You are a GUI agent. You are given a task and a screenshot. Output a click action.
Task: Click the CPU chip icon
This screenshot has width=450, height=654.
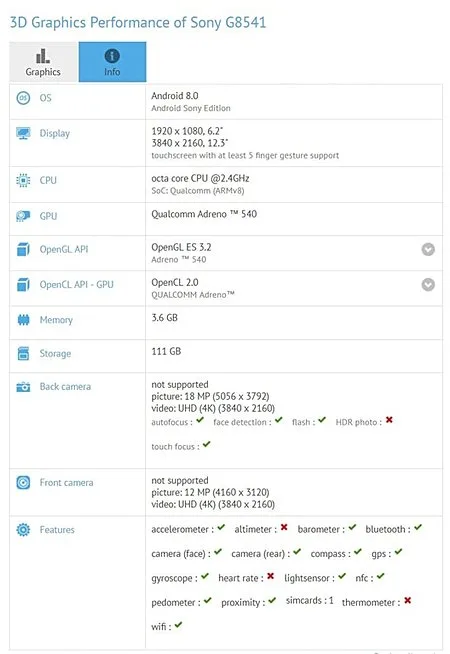[23, 180]
